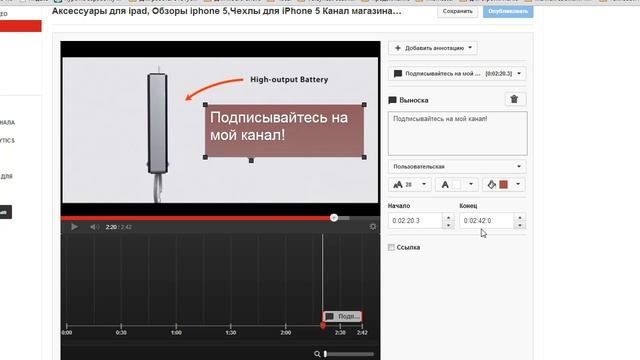
Task: Click the red playhead marker on timeline
Action: coord(323,326)
